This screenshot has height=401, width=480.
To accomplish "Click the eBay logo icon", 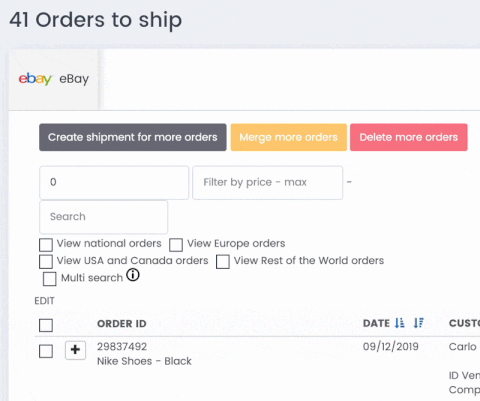I will pos(35,79).
